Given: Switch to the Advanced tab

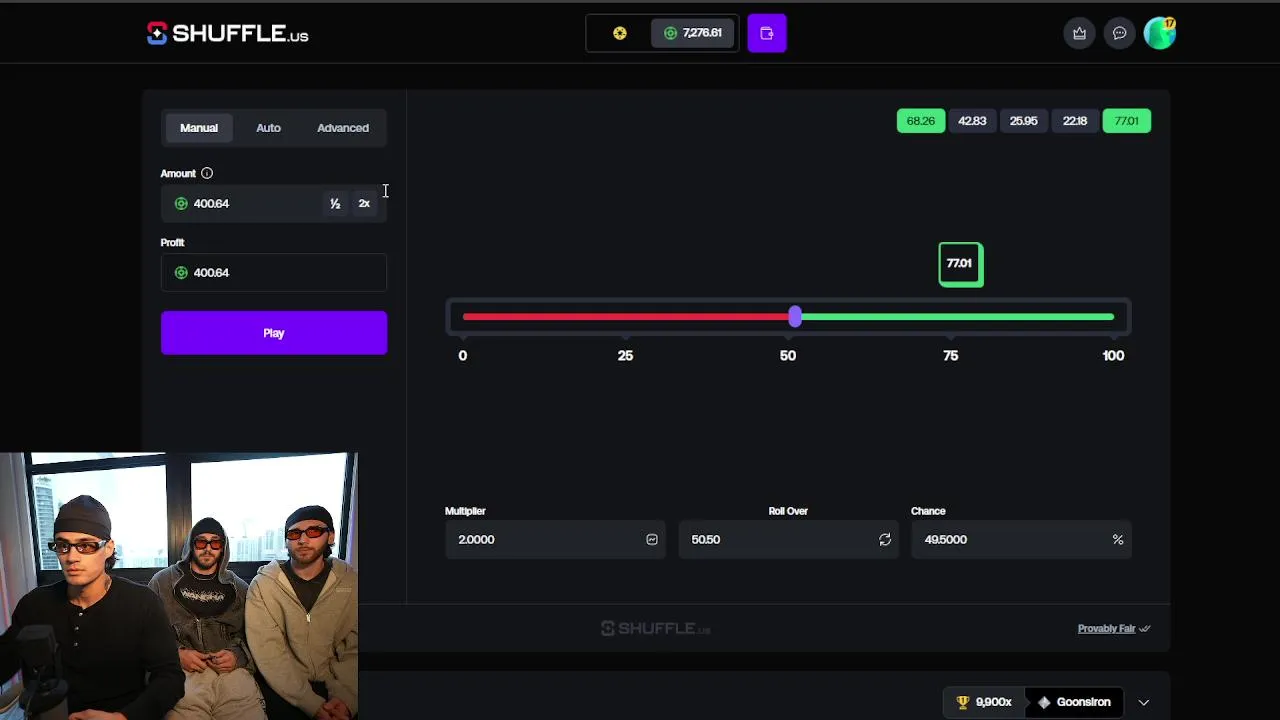Looking at the screenshot, I should [x=343, y=128].
